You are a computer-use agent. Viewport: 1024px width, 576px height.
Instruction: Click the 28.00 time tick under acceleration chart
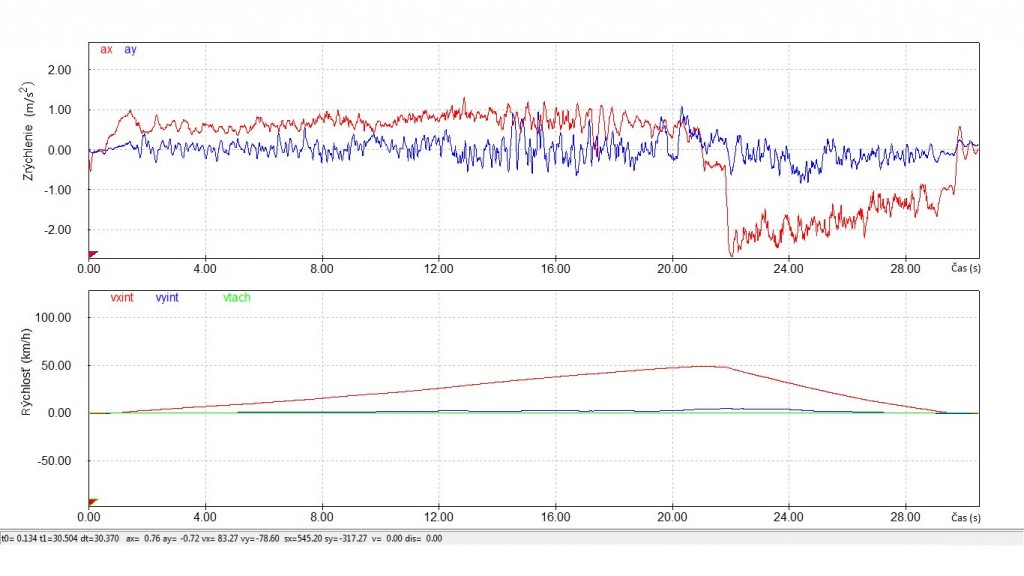905,269
